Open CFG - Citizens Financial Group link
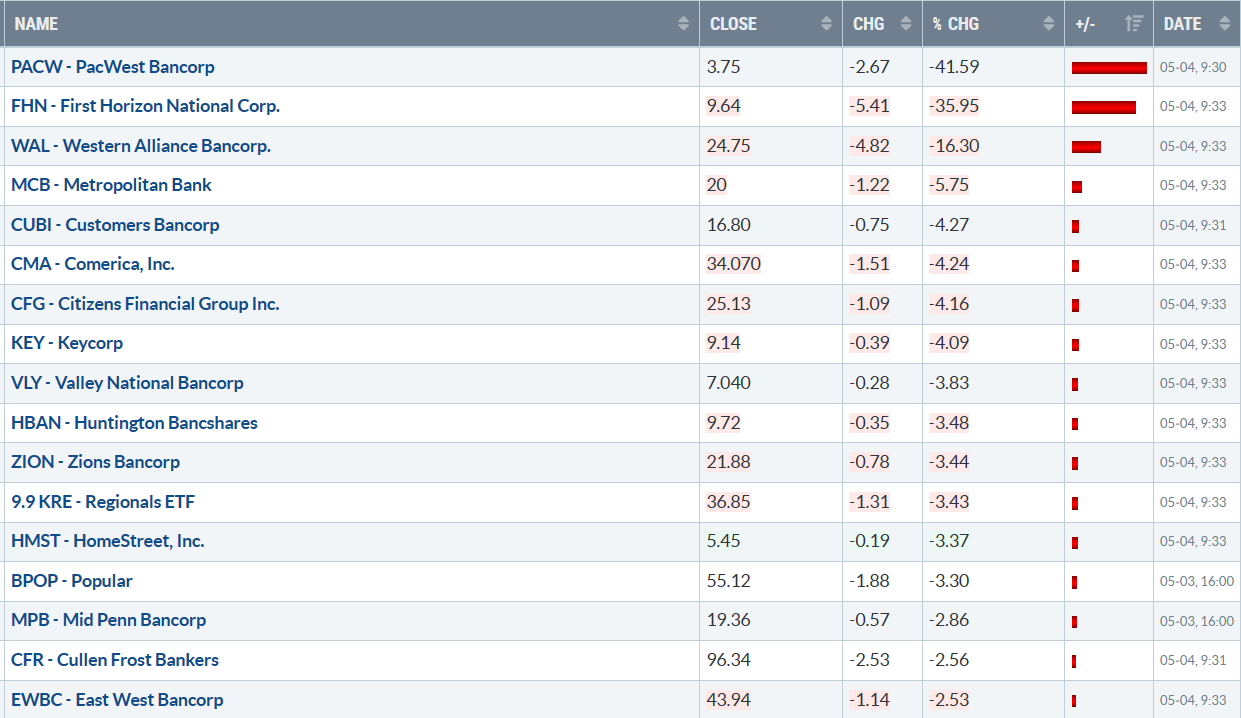1241x718 pixels. (x=145, y=304)
